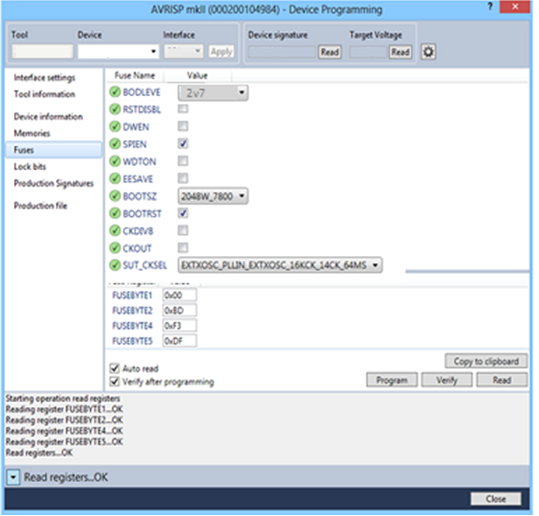Switch to the Memories section
Image resolution: width=539 pixels, height=516 pixels.
pyautogui.click(x=32, y=133)
